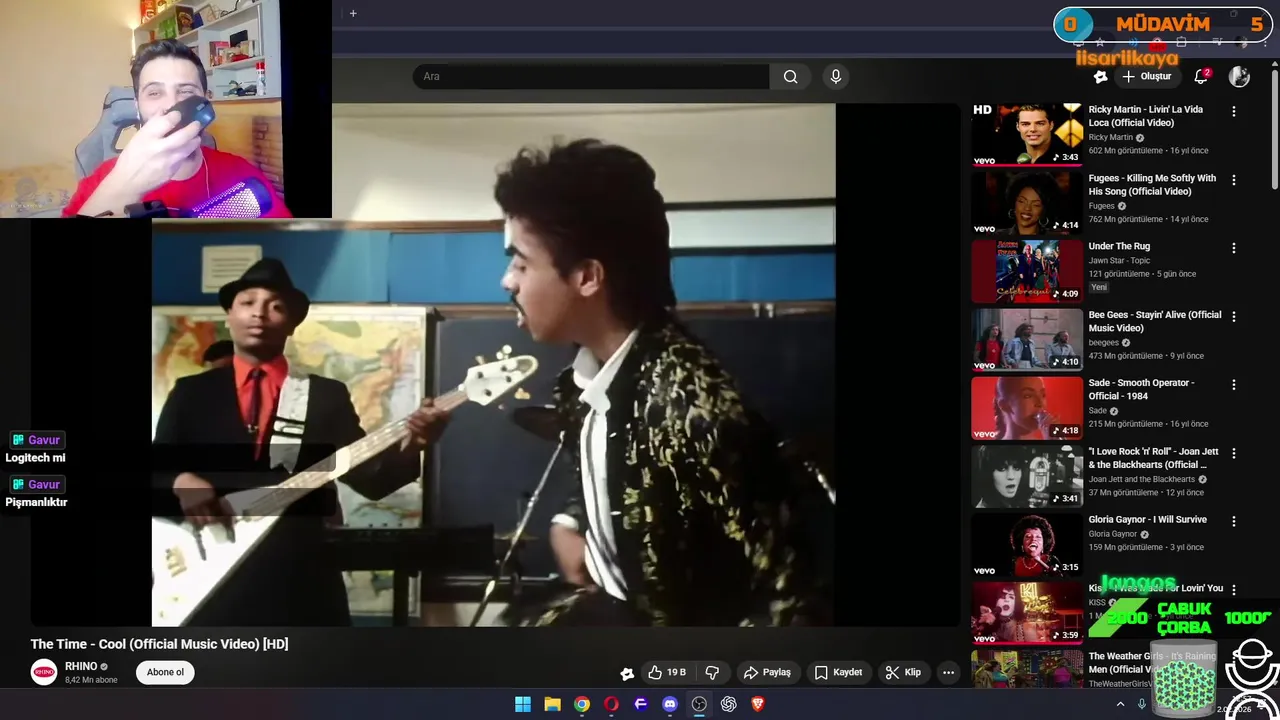This screenshot has width=1280, height=720.
Task: Click the system tray microphone icon
Action: (1141, 704)
